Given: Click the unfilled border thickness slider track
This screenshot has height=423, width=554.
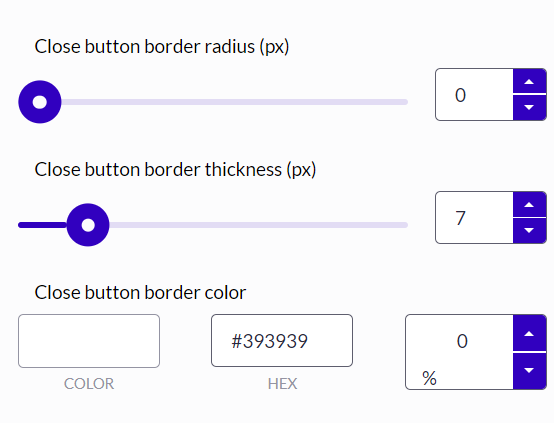Looking at the screenshot, I should pyautogui.click(x=259, y=225).
